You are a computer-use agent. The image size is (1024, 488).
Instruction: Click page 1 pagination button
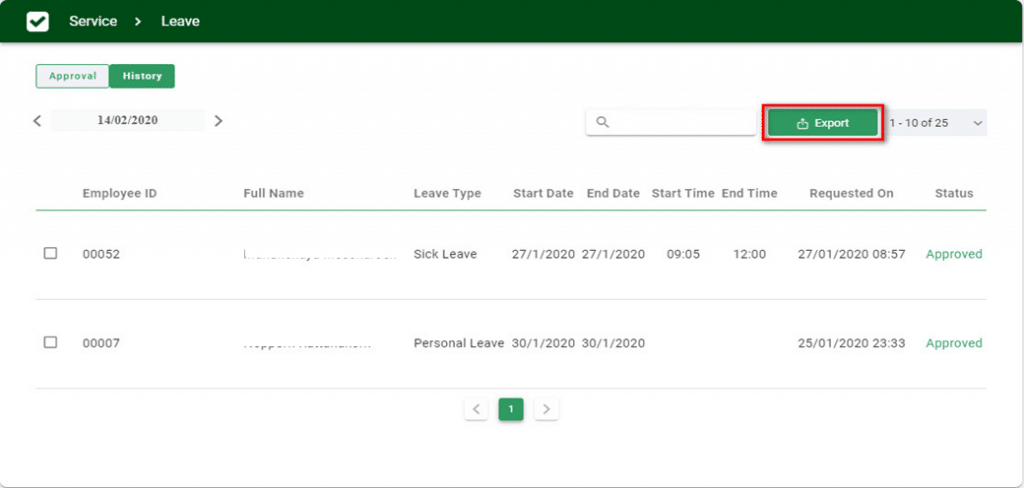tap(511, 409)
